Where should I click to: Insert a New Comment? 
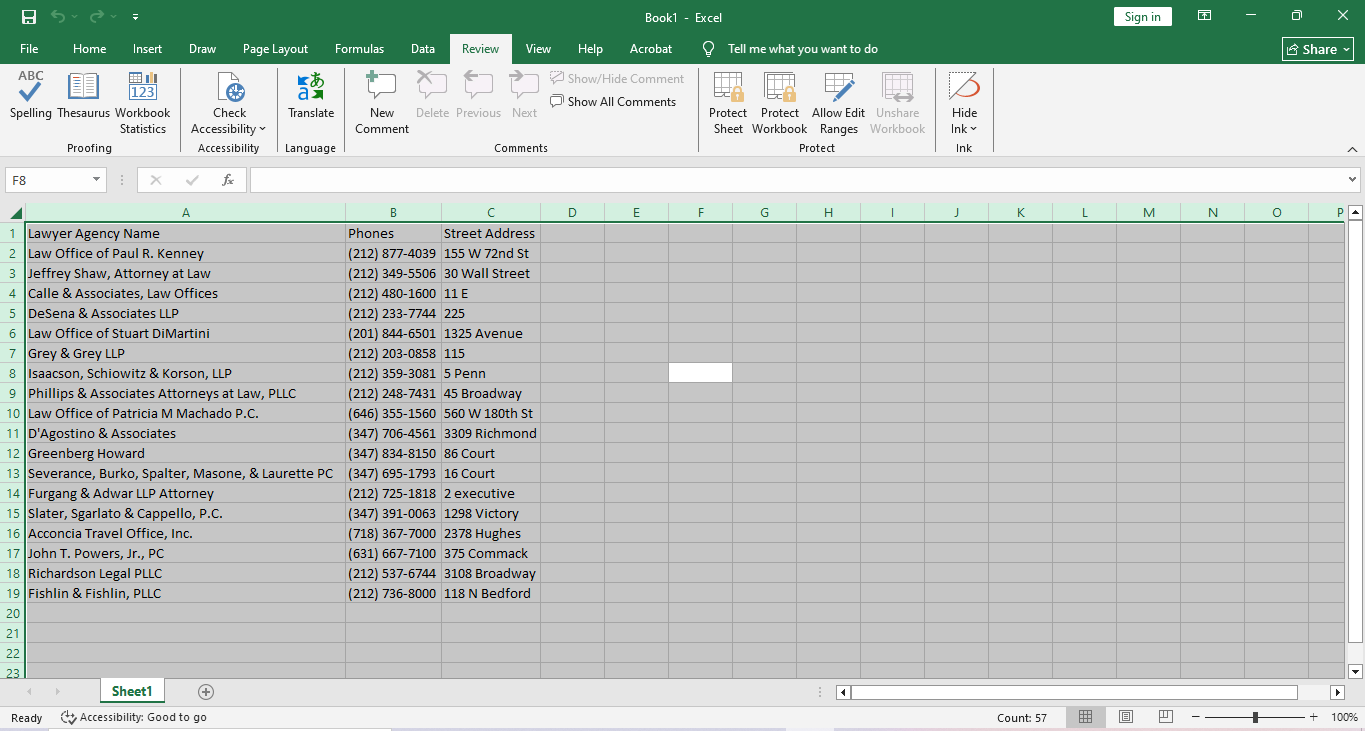[x=381, y=100]
